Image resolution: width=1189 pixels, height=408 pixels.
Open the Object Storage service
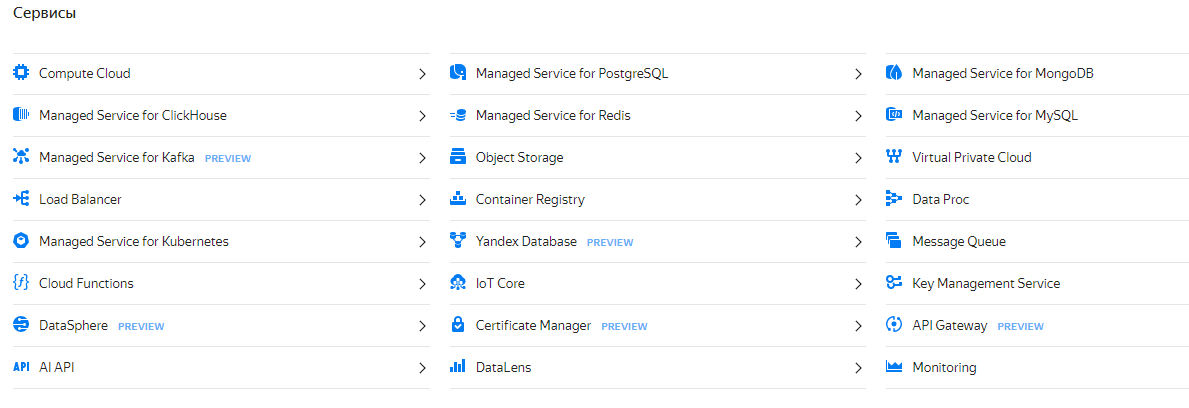[x=519, y=158]
